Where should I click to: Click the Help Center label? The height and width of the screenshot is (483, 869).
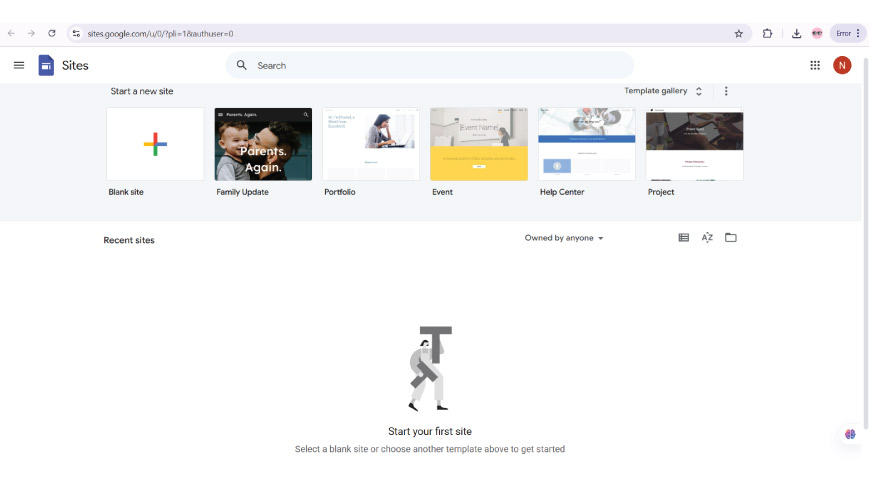(562, 192)
